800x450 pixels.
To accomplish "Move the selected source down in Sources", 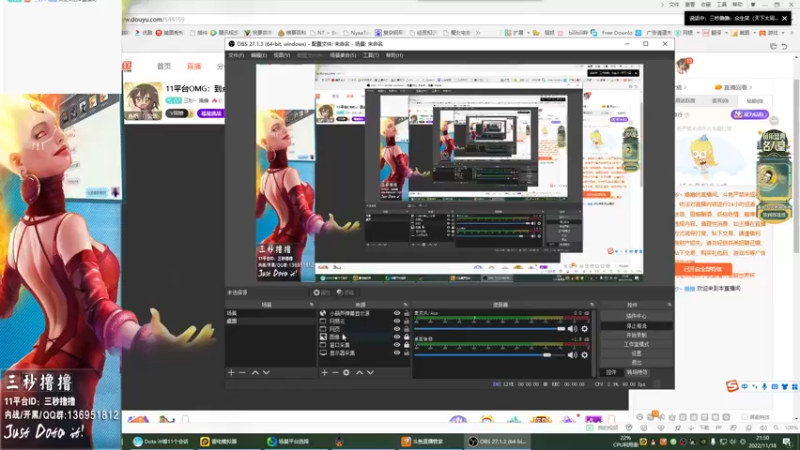I will click(370, 372).
